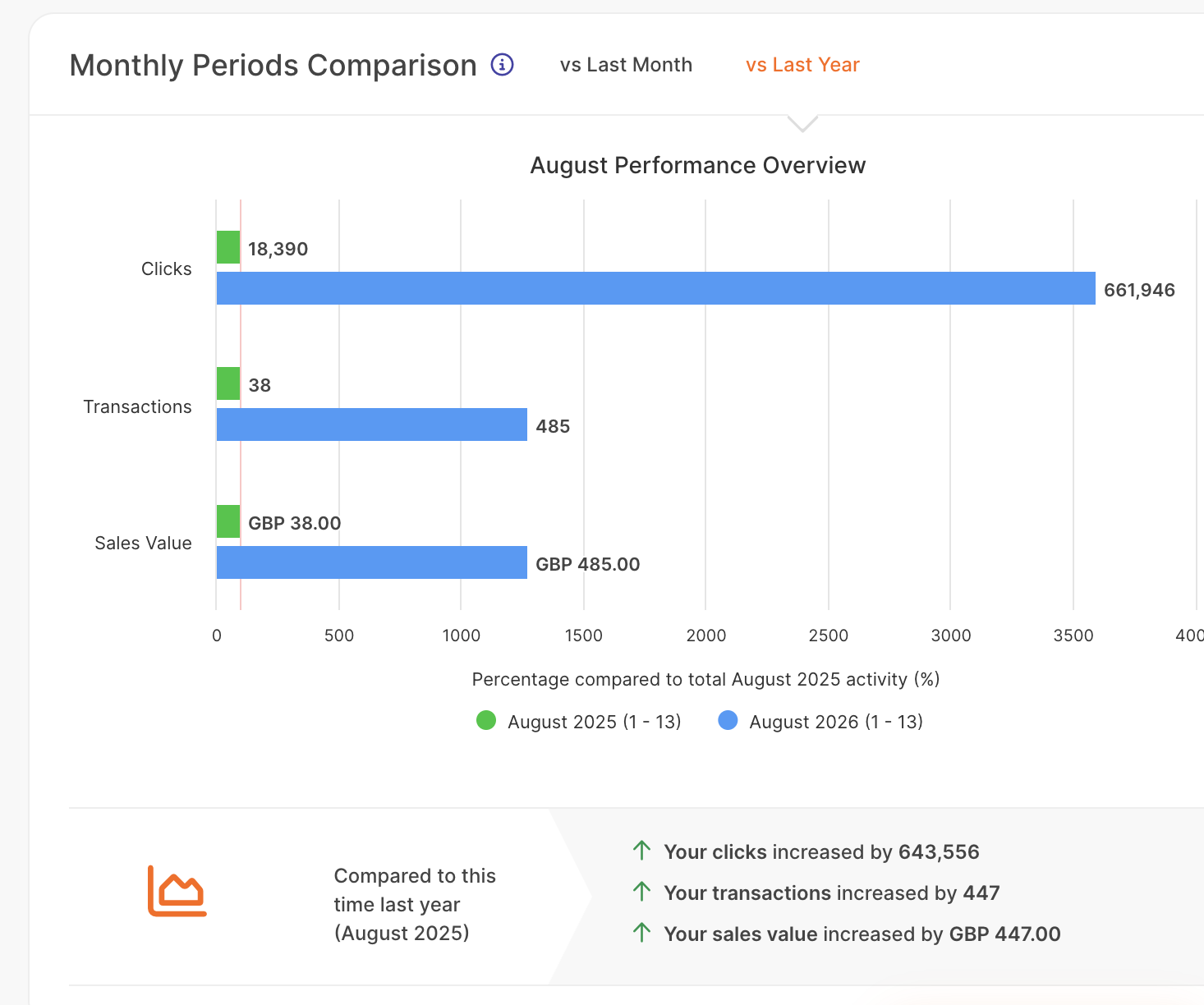This screenshot has width=1204, height=1005.
Task: Switch to the vs Last Month tab
Action: point(626,65)
